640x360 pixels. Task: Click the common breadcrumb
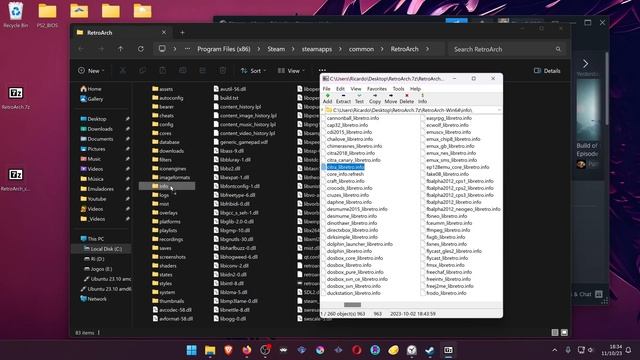click(x=361, y=49)
